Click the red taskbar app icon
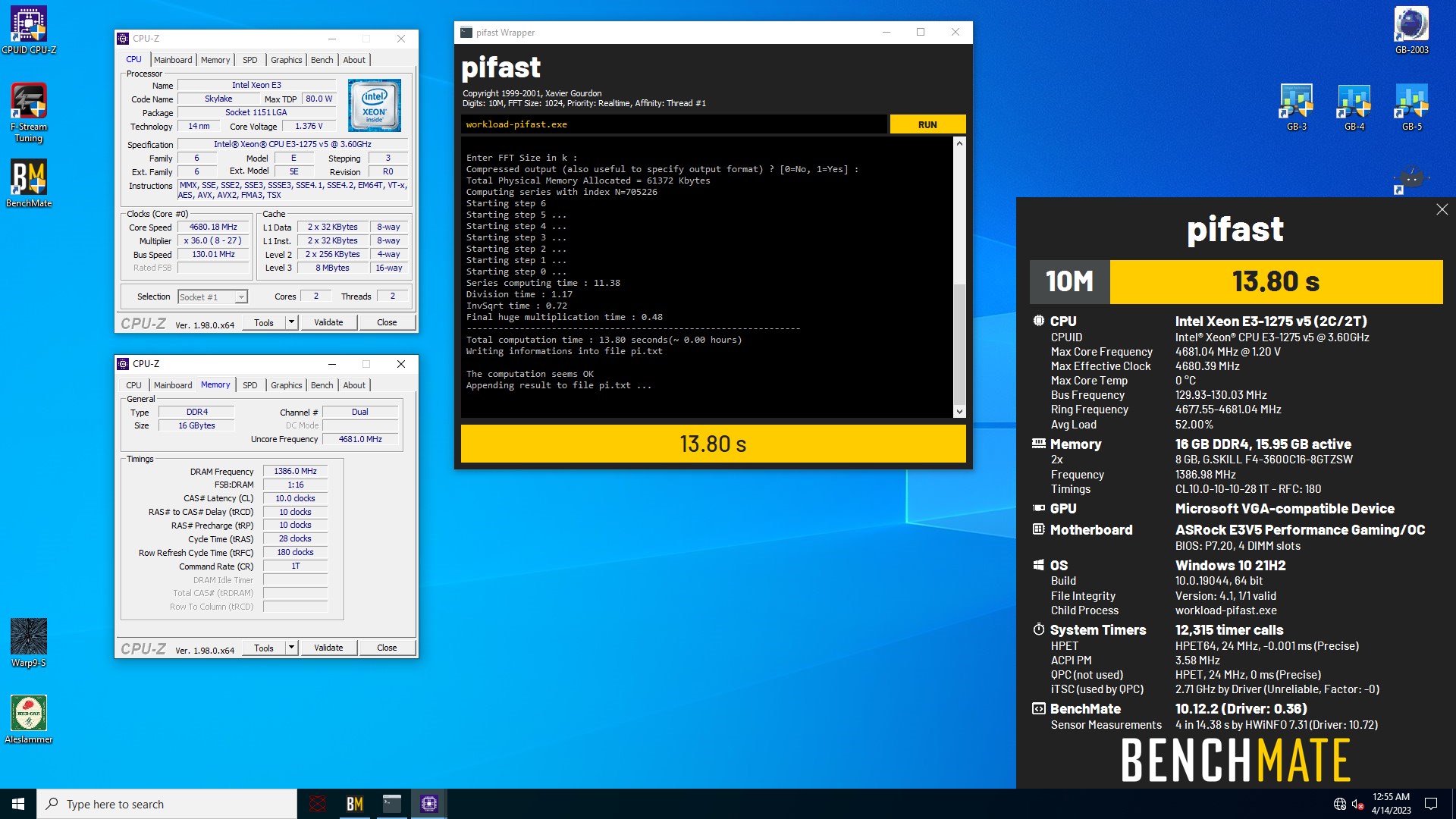 pyautogui.click(x=318, y=804)
